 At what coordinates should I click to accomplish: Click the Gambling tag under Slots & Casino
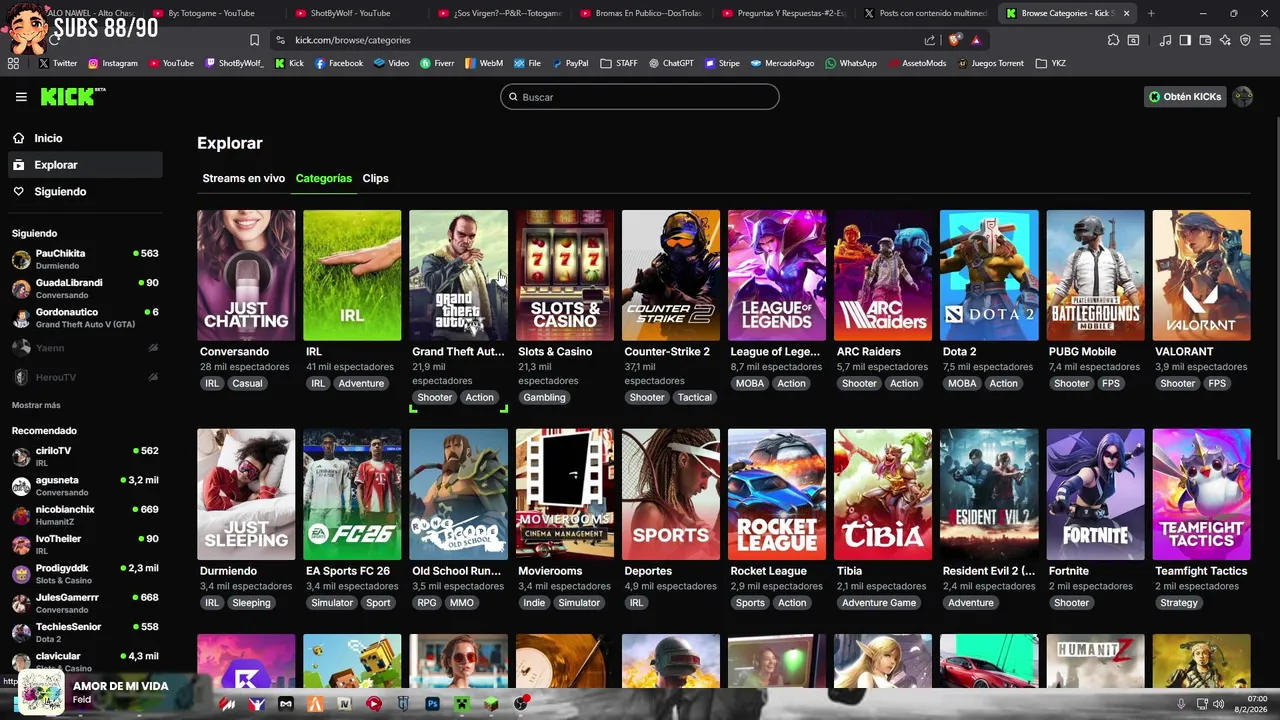click(x=544, y=397)
